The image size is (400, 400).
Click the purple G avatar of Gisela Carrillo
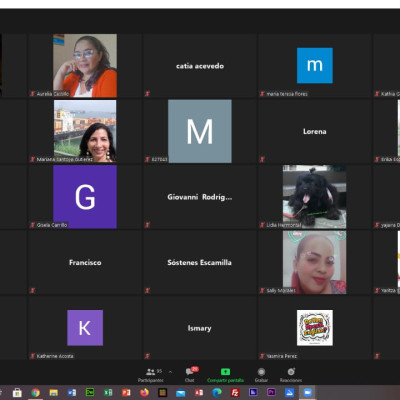coord(85,197)
